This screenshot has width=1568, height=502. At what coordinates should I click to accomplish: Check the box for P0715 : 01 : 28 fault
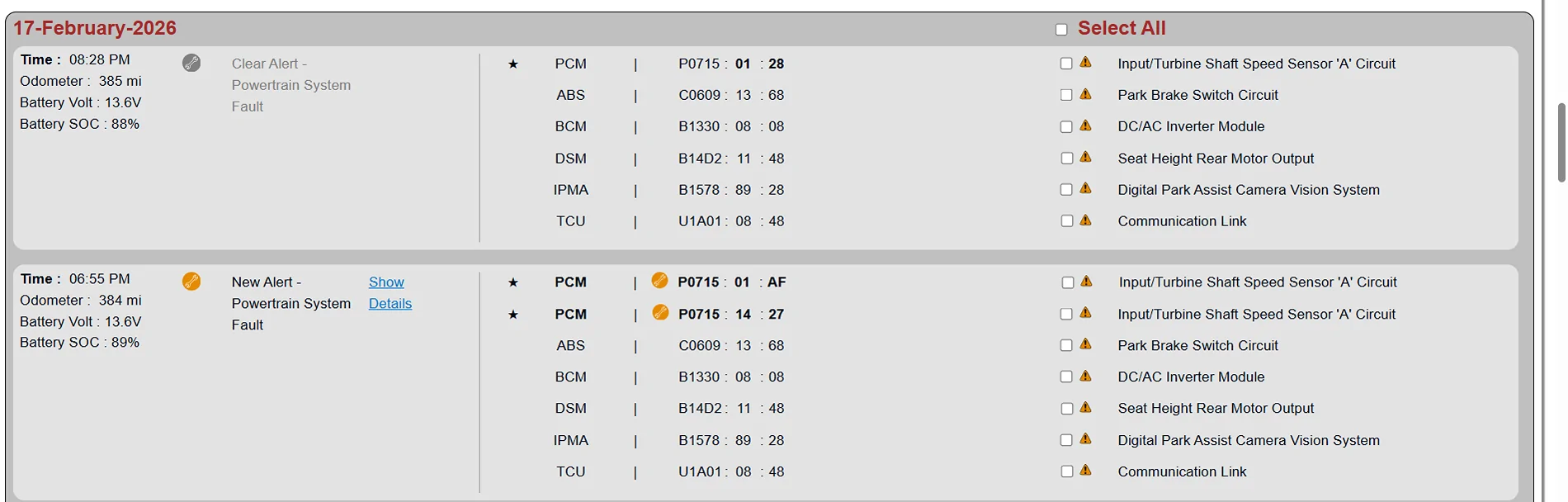point(1066,64)
